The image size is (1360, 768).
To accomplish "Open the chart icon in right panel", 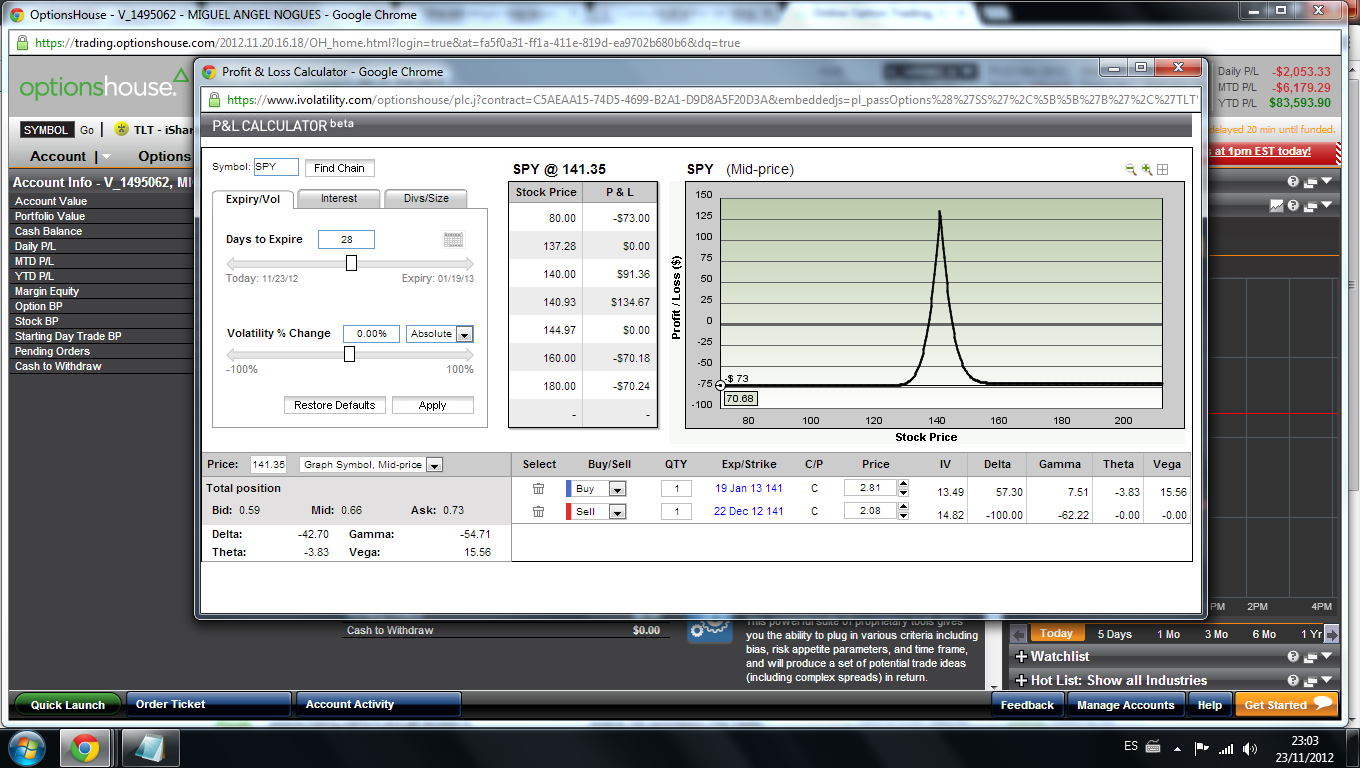I will click(1276, 206).
